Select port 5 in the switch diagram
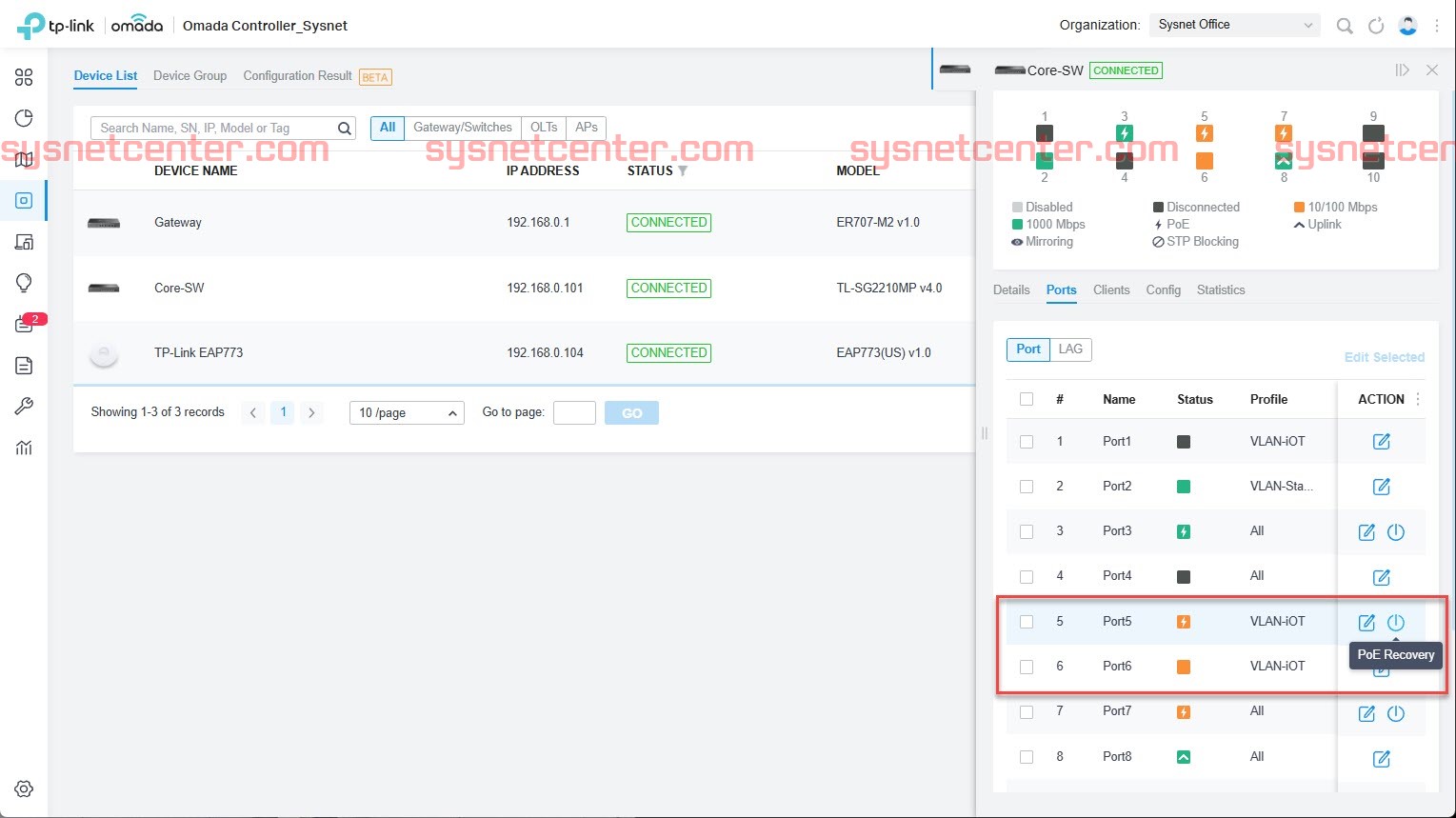The width and height of the screenshot is (1456, 818). click(1205, 133)
